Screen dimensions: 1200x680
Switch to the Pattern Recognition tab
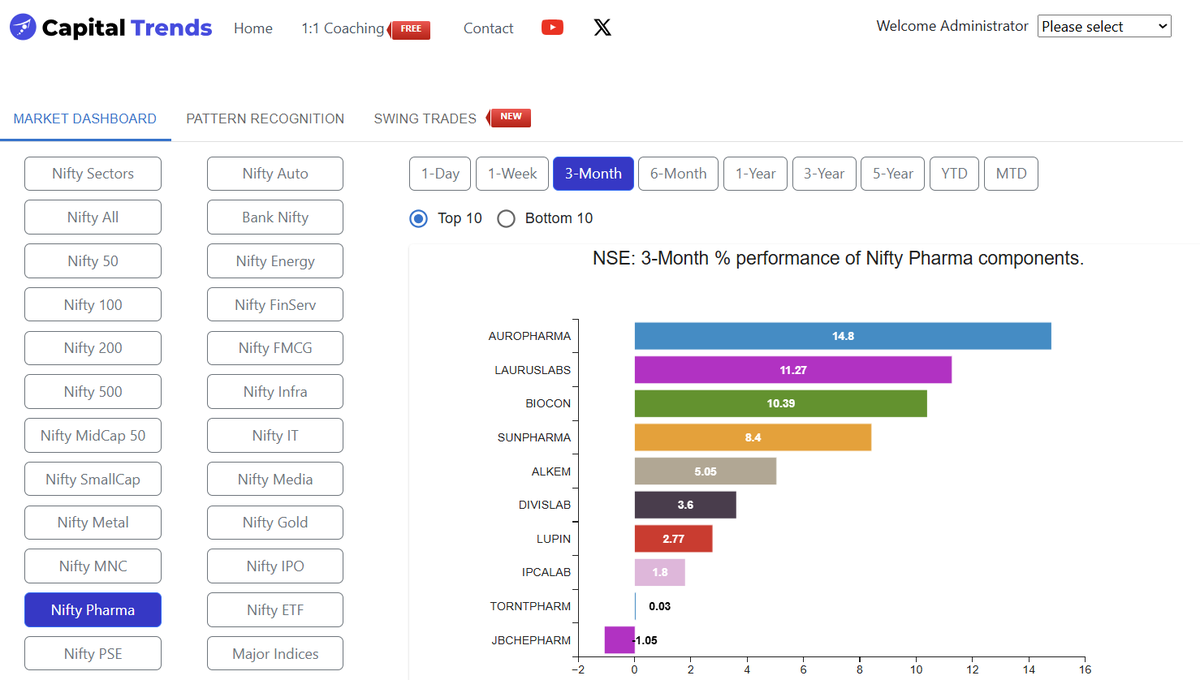click(x=265, y=118)
